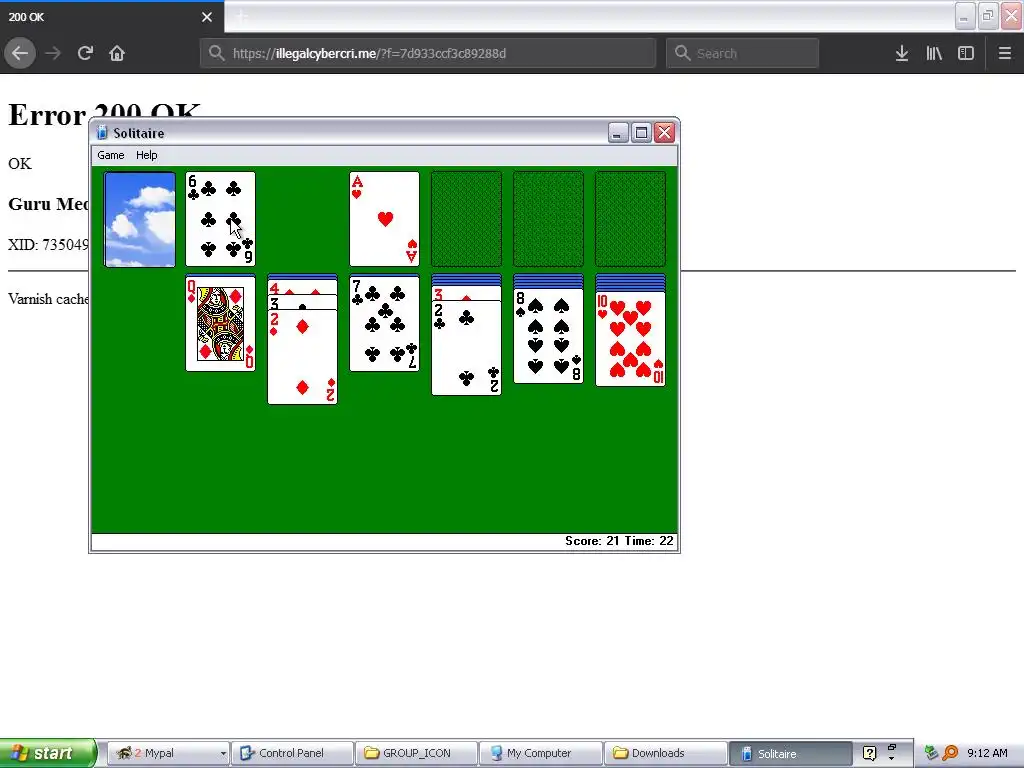This screenshot has height=768, width=1024.
Task: Open the Windows start menu
Action: pos(48,753)
